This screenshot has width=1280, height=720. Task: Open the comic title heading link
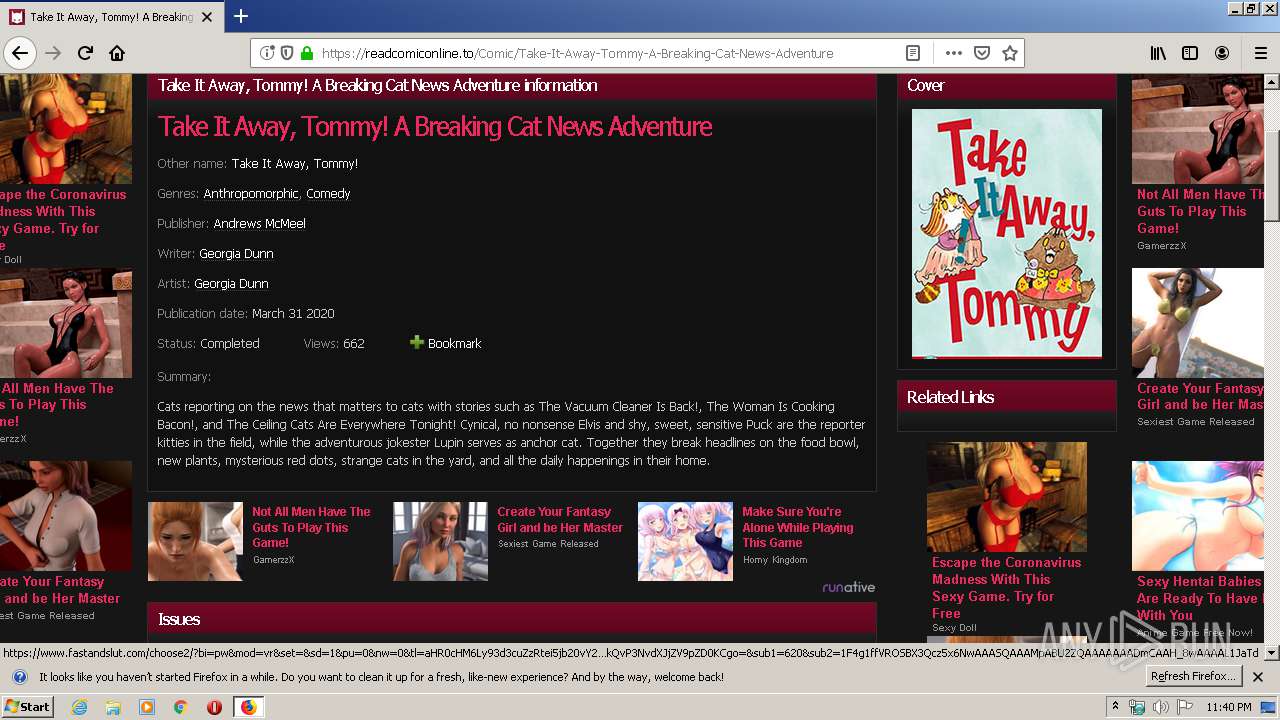[x=435, y=127]
